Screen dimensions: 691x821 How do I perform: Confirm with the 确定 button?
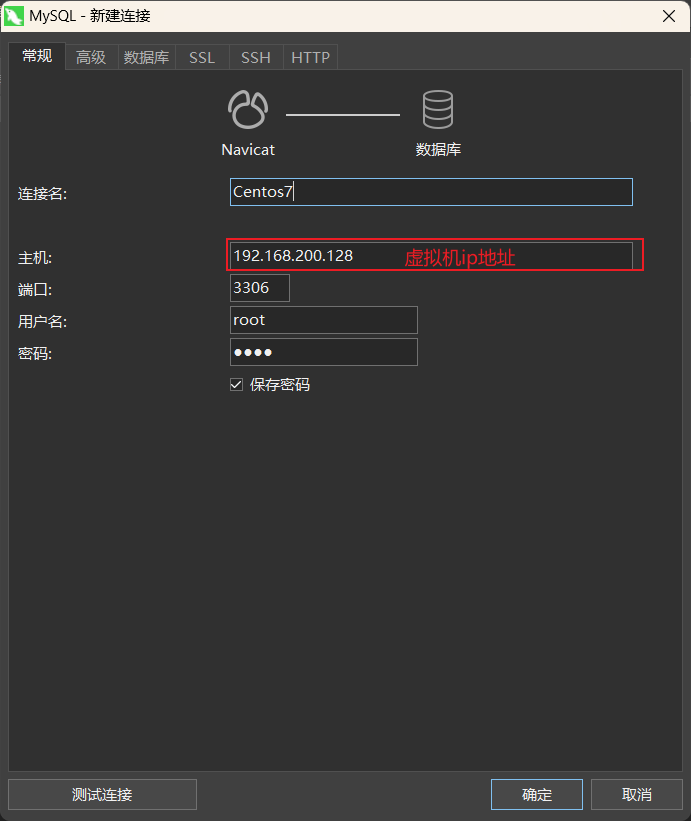click(x=537, y=795)
